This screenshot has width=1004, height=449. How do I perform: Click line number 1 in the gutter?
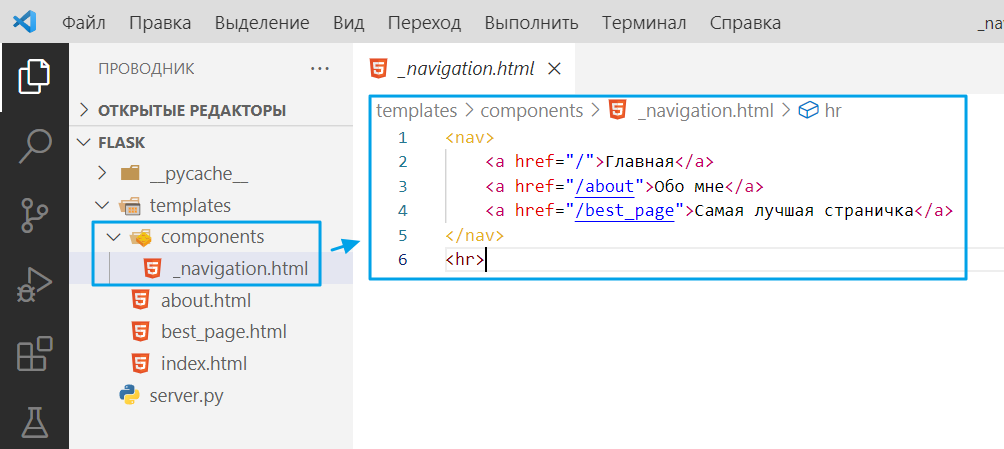(402, 137)
